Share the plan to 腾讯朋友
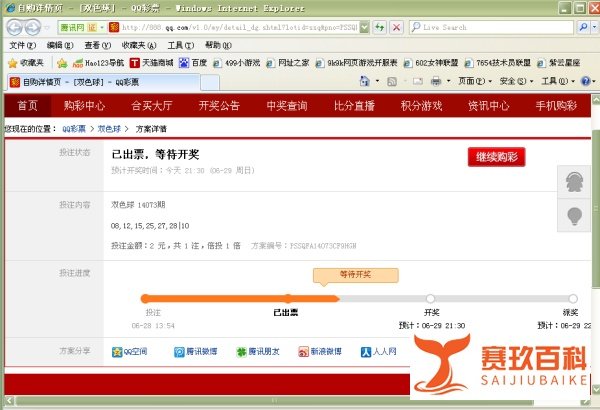 point(258,351)
